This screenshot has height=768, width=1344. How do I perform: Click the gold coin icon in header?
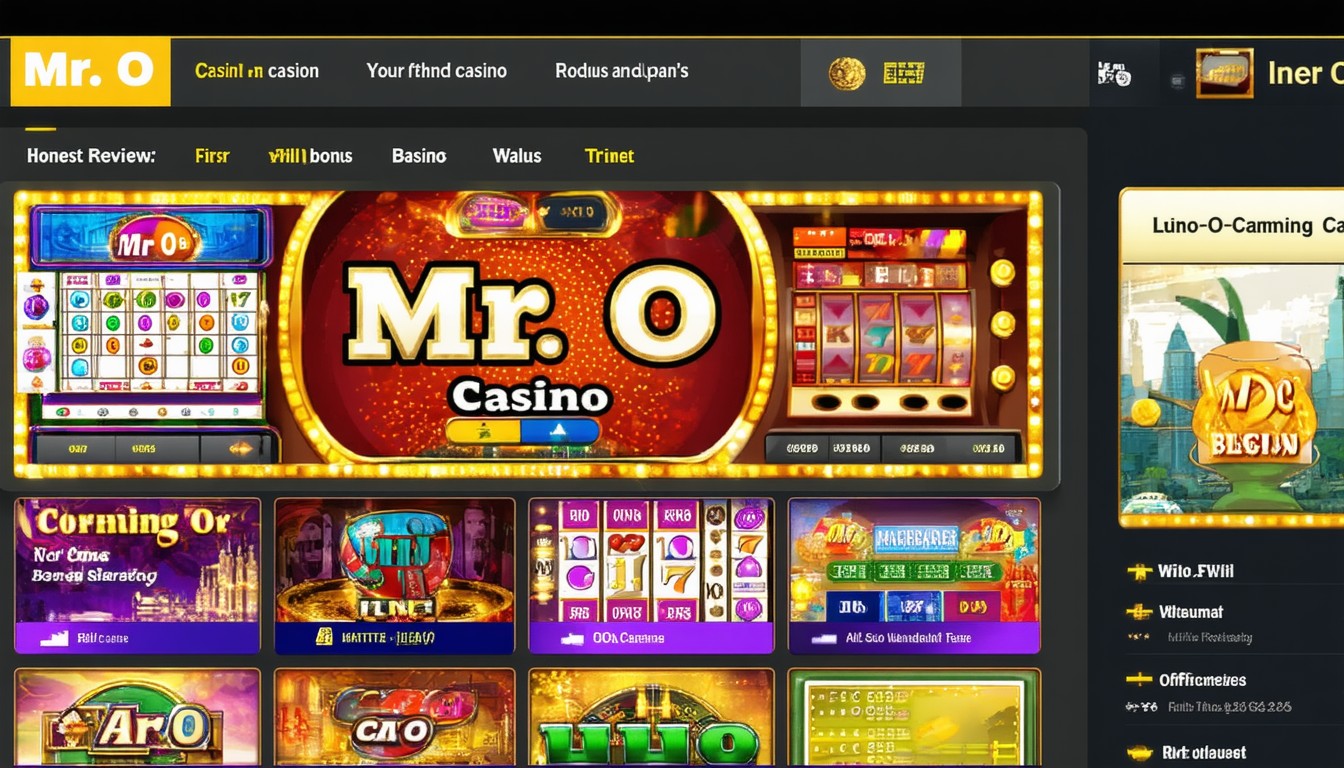click(x=847, y=73)
